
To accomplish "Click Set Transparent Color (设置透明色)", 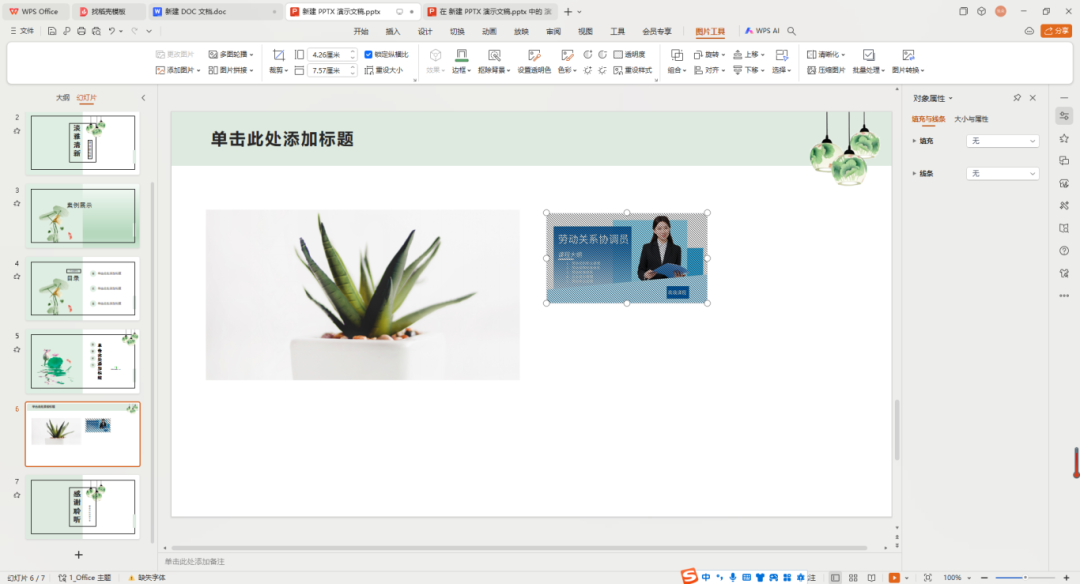I will (534, 61).
